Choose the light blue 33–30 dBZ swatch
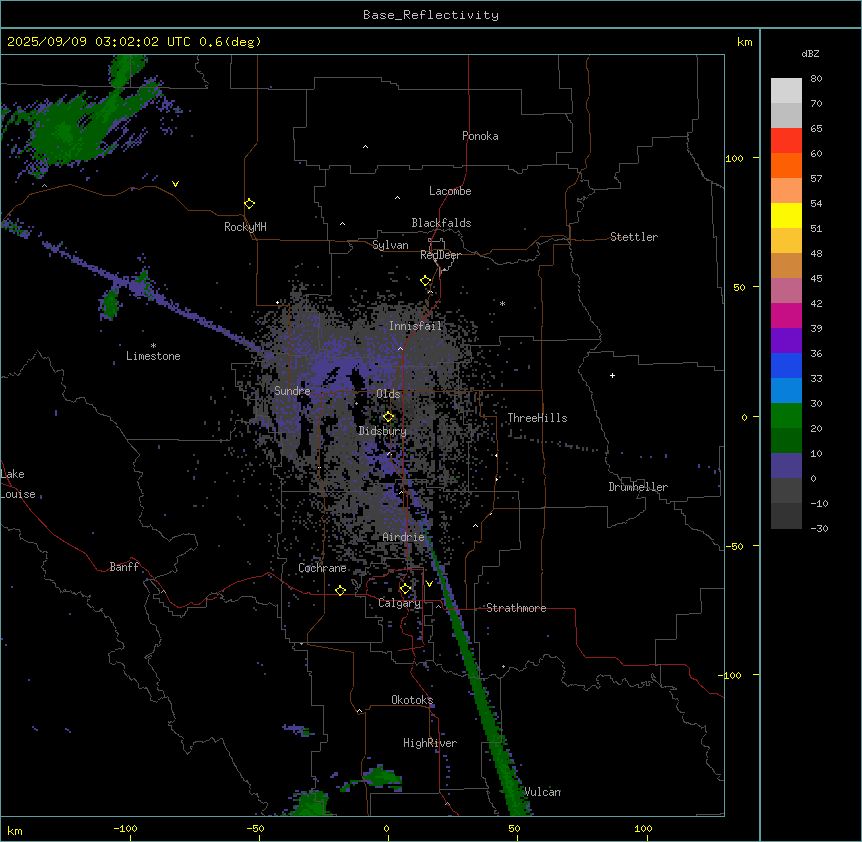Image resolution: width=862 pixels, height=842 pixels. coord(786,391)
